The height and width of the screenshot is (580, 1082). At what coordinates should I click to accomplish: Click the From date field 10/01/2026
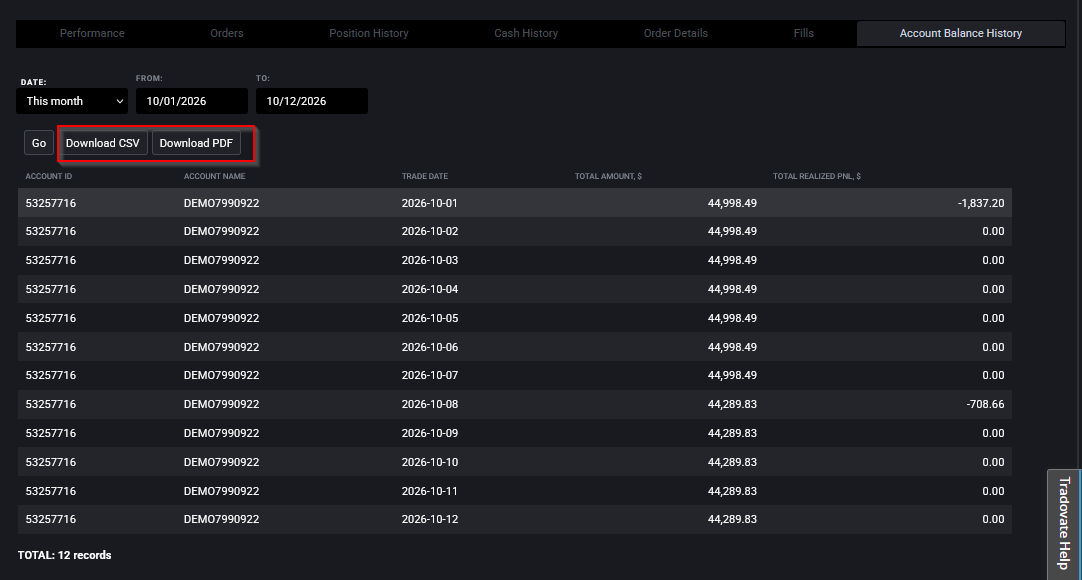192,101
